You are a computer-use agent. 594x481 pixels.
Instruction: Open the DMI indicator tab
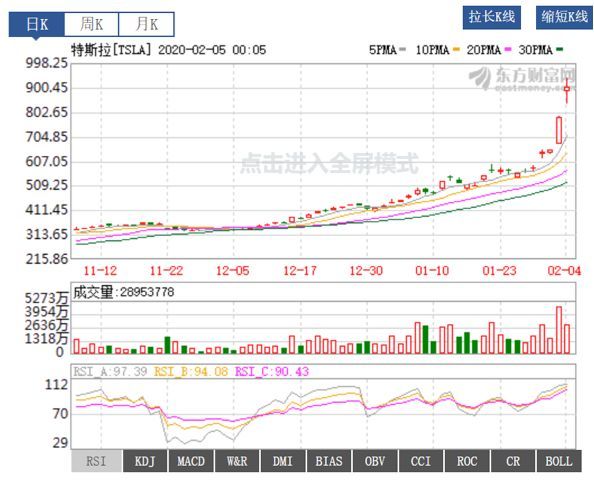[283, 461]
